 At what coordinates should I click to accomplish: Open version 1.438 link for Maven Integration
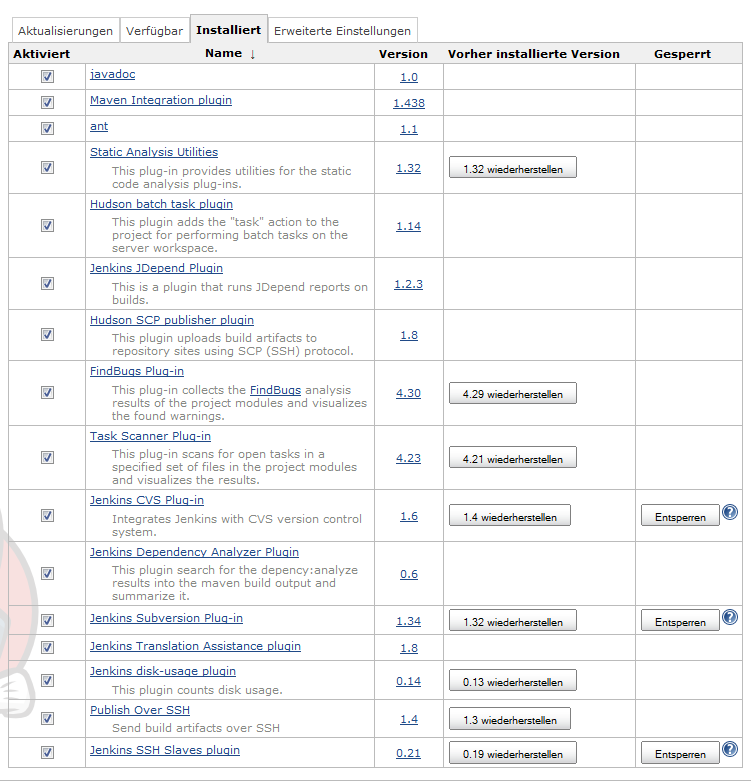point(408,103)
